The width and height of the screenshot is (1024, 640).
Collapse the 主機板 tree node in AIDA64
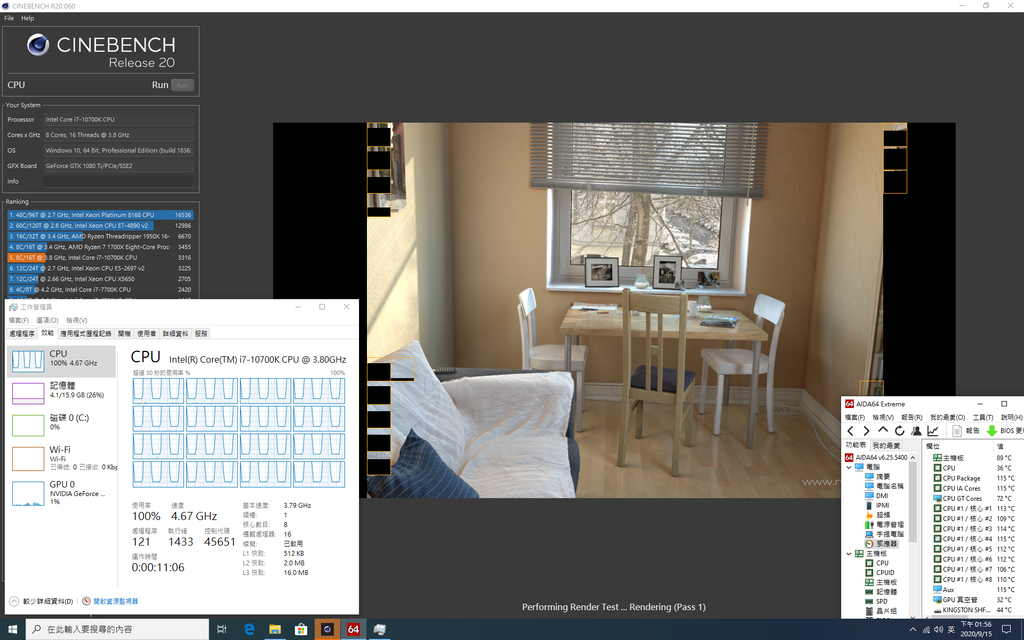pos(849,553)
